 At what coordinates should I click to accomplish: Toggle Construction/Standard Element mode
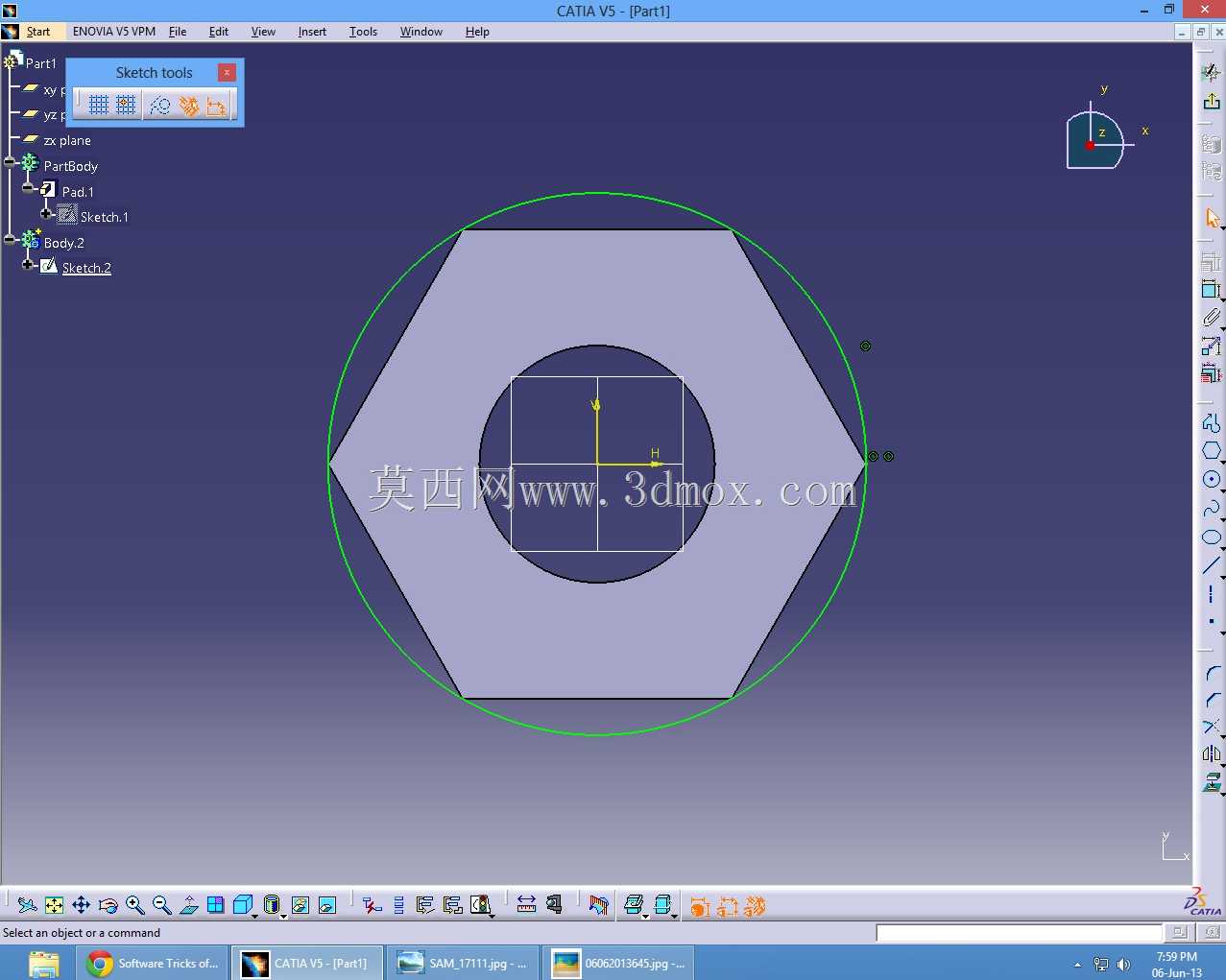point(160,105)
